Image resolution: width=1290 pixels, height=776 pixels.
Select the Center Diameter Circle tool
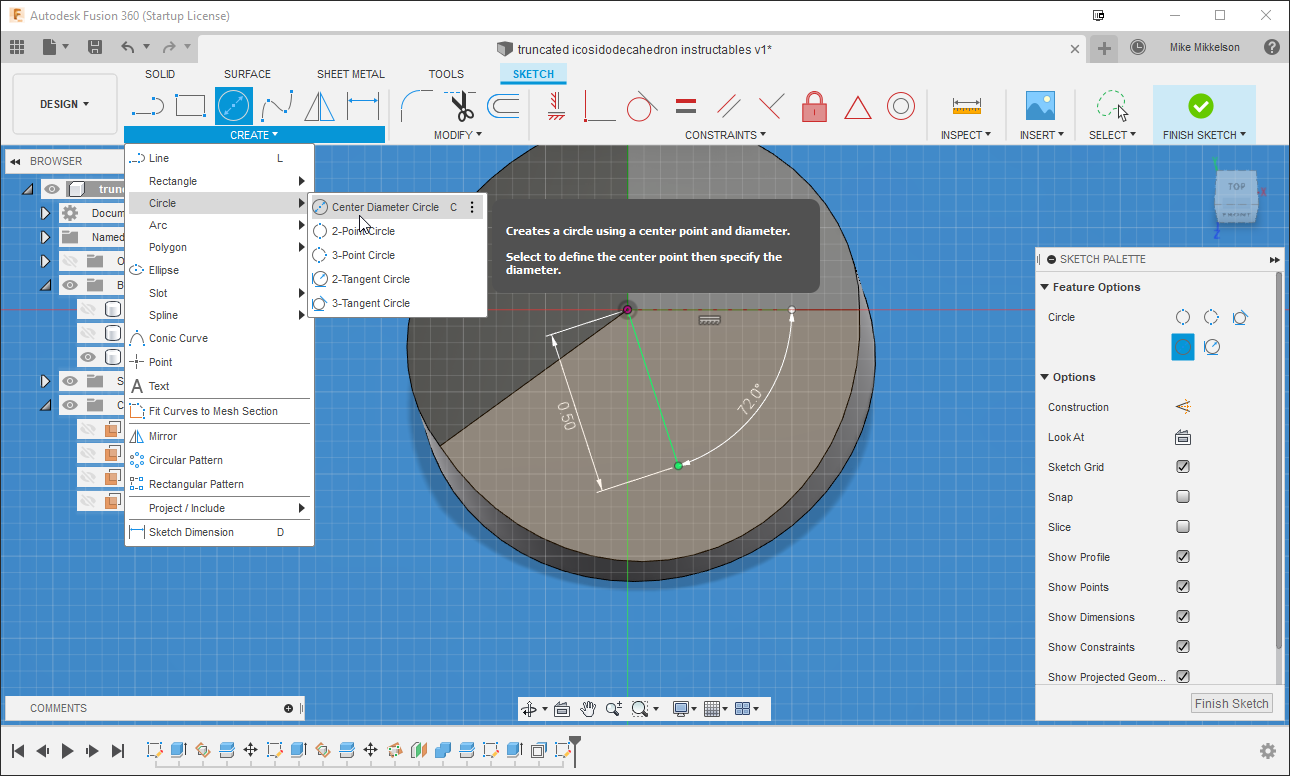pyautogui.click(x=385, y=207)
